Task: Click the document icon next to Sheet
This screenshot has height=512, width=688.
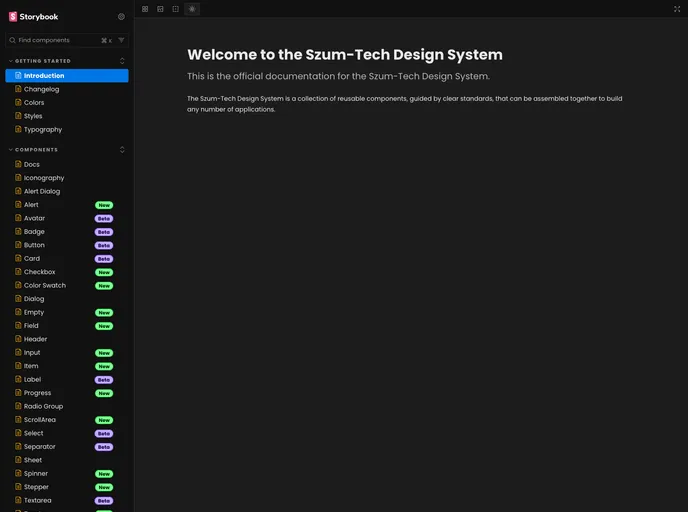Action: (18, 460)
